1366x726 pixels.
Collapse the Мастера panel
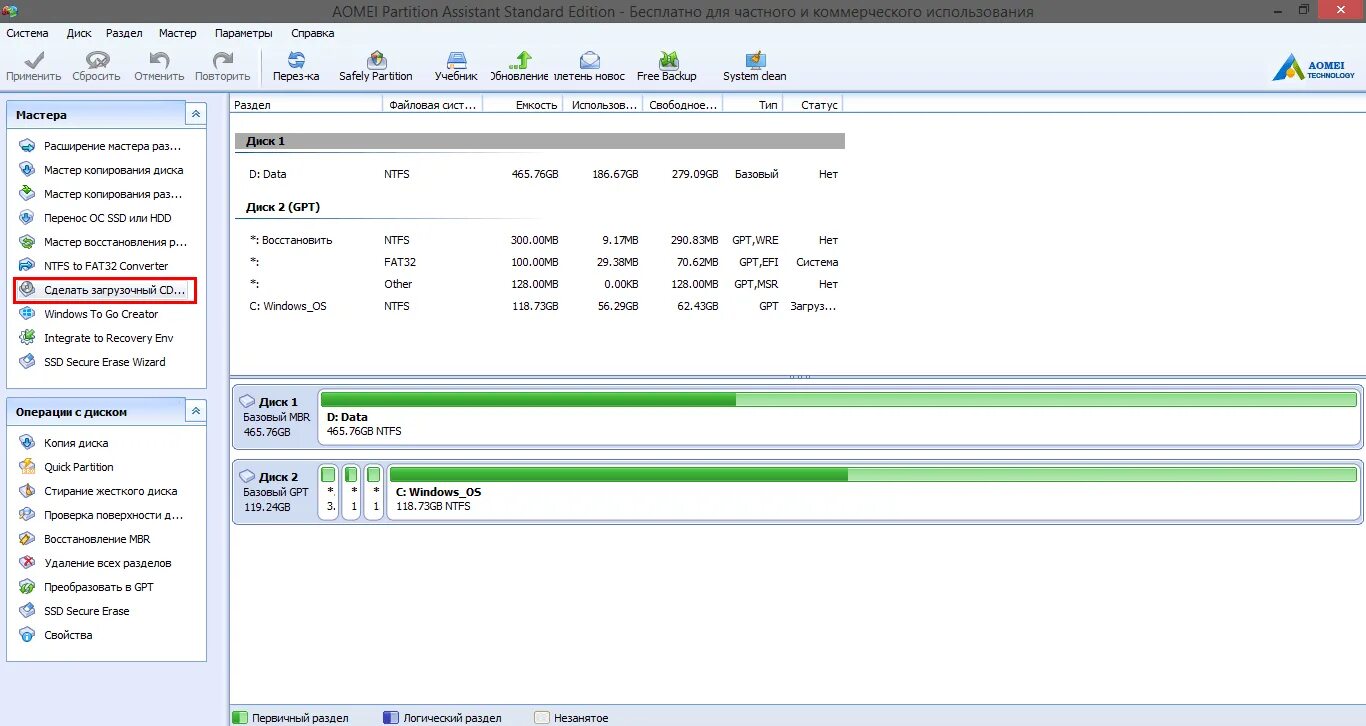197,115
